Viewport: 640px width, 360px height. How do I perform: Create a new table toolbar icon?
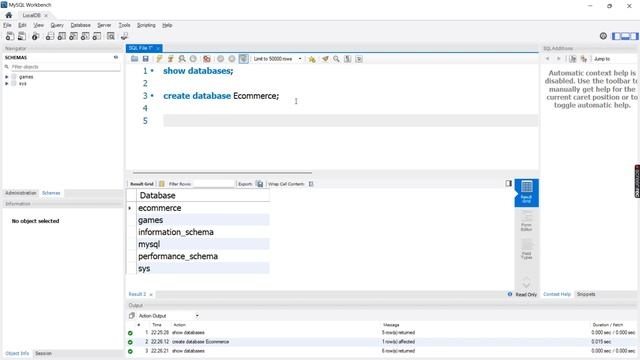tap(62, 36)
